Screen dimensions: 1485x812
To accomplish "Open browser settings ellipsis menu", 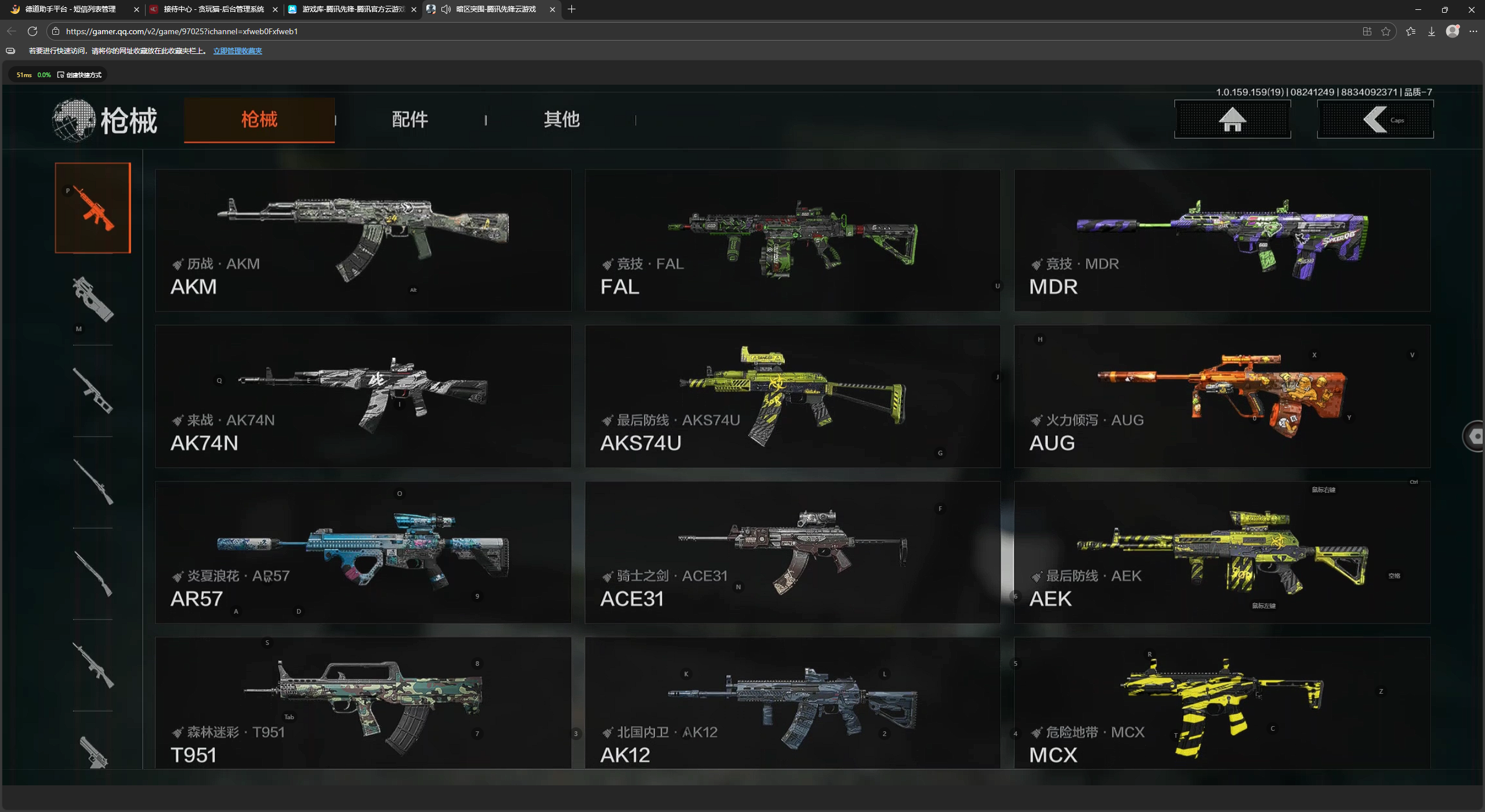I will [x=1473, y=31].
